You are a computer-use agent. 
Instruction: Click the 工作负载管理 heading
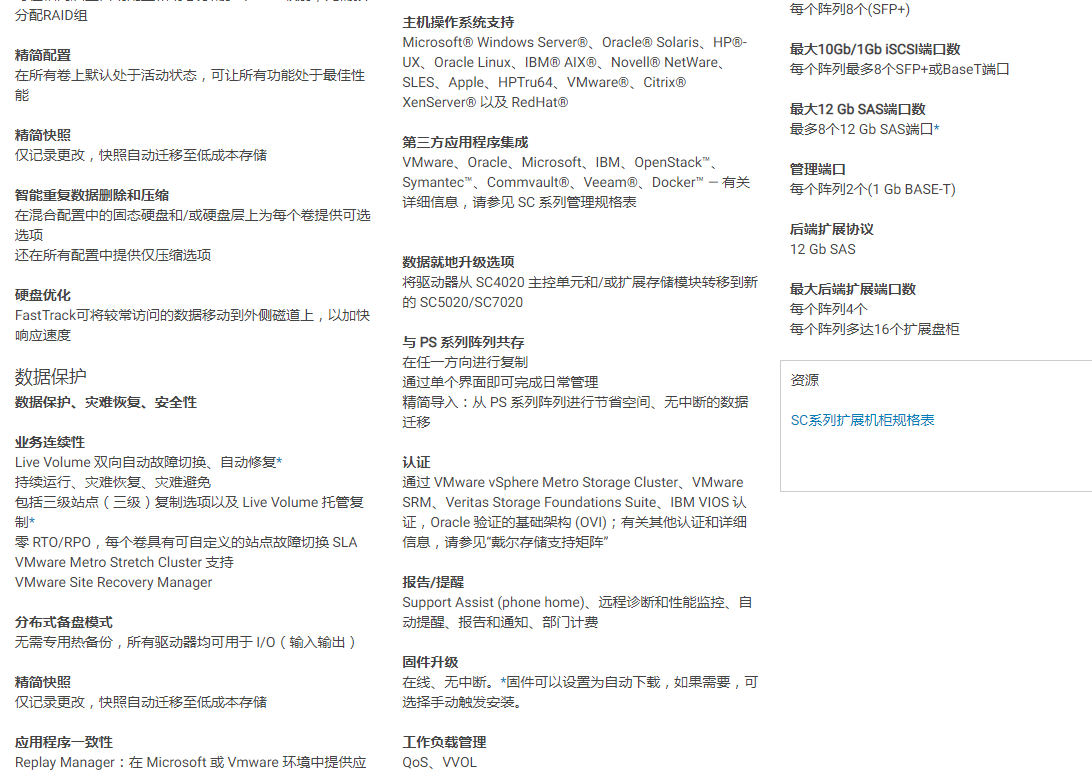[444, 742]
